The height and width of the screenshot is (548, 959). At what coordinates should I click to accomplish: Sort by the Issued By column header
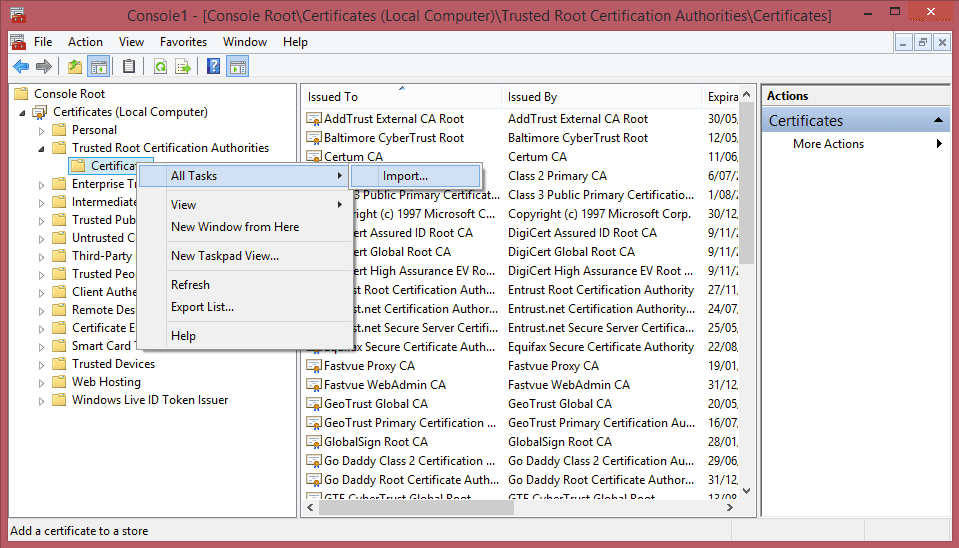point(601,97)
